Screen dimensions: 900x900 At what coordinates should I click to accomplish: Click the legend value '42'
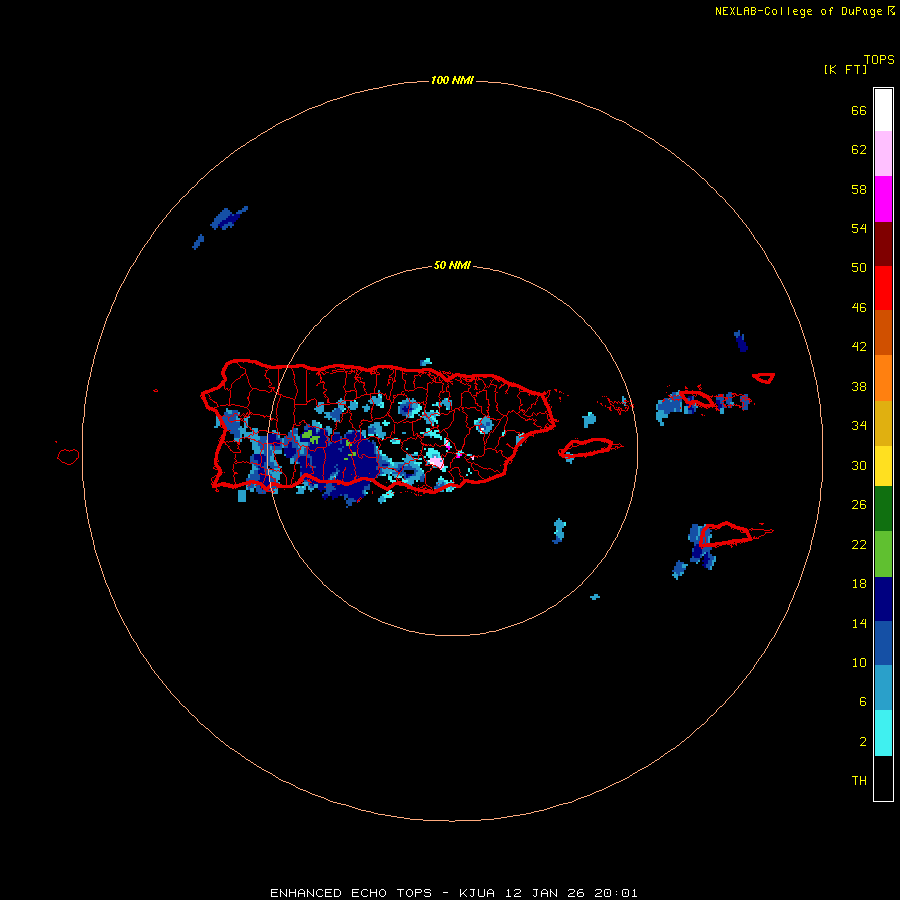[859, 347]
